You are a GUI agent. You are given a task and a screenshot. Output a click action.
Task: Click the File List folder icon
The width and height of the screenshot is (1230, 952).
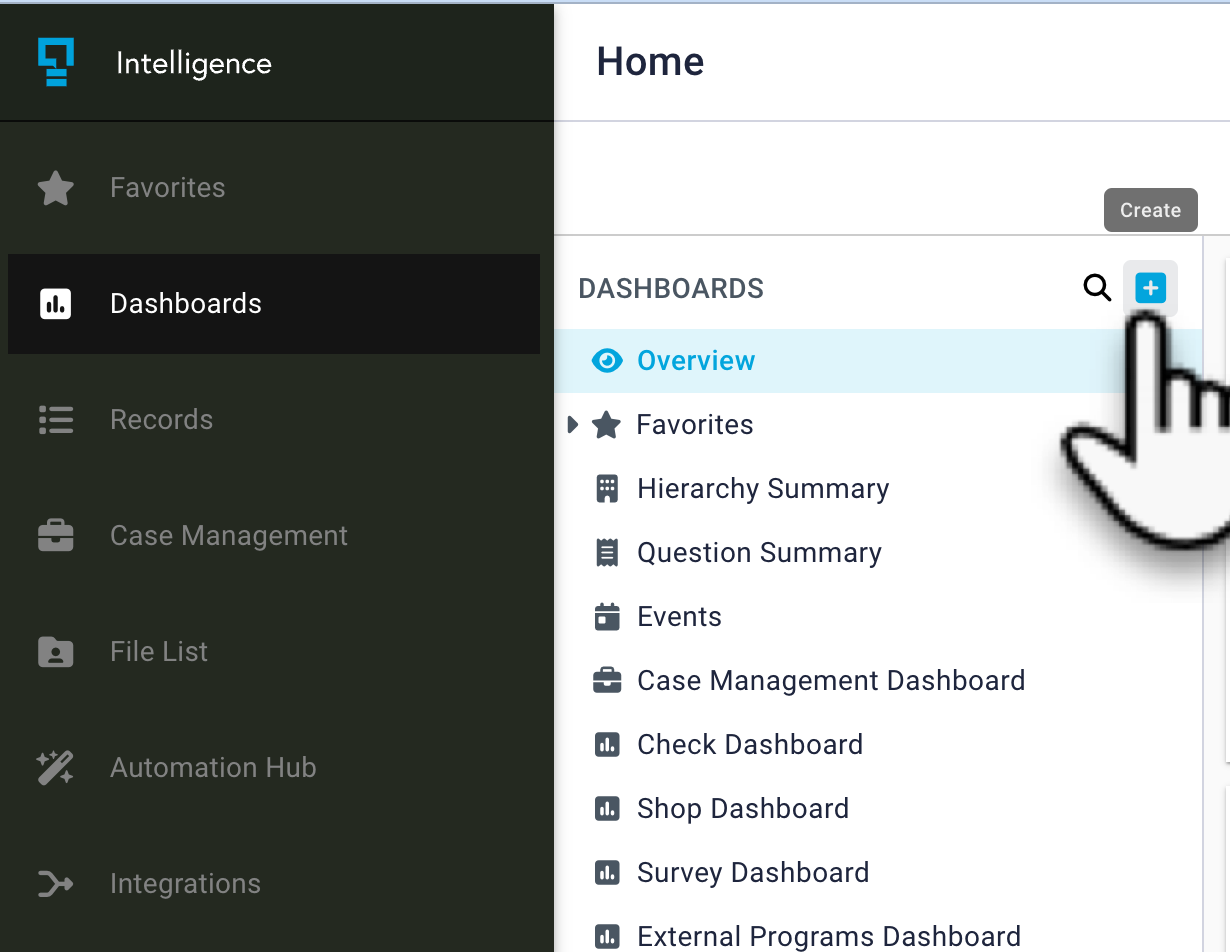55,652
